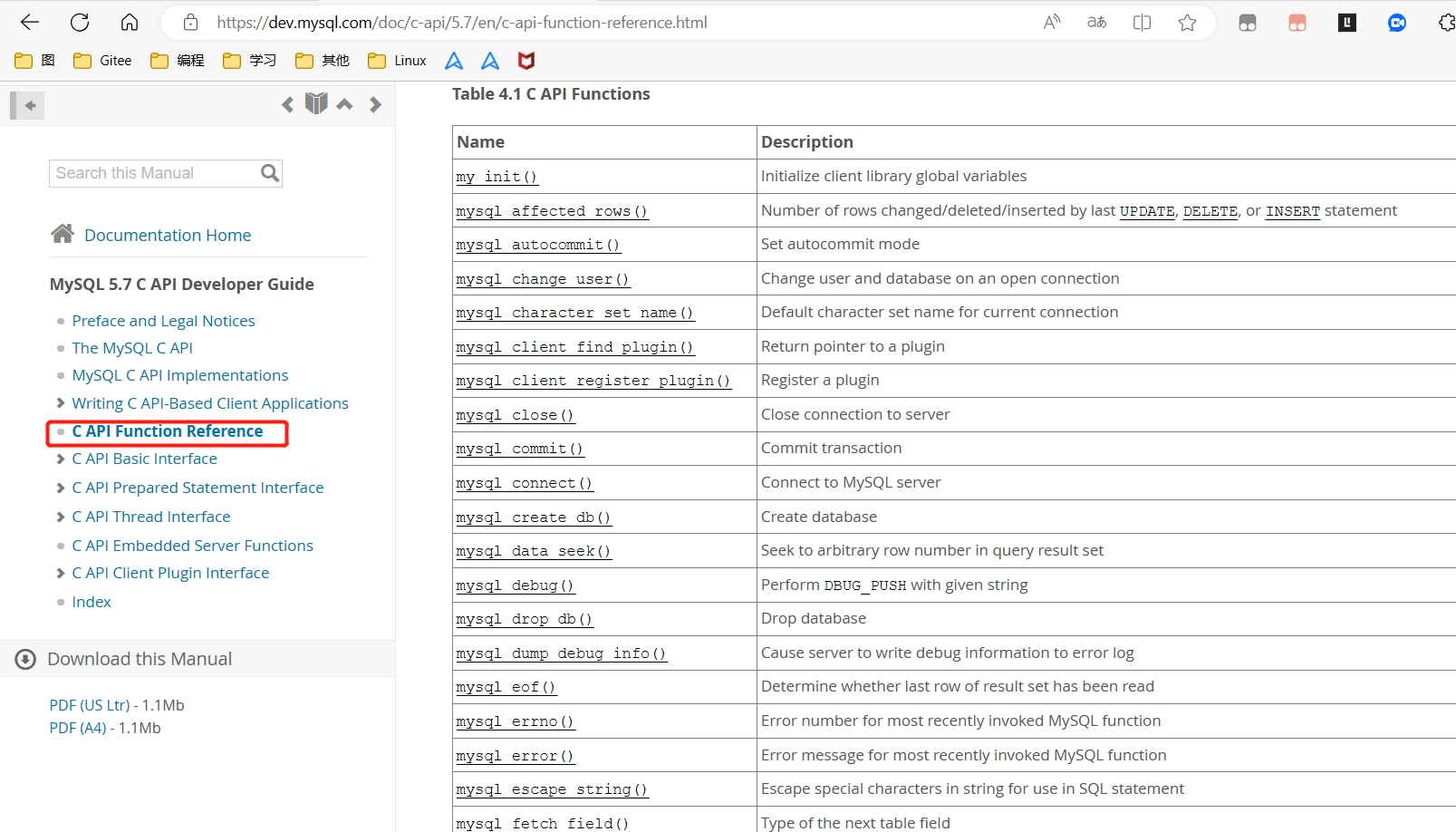The image size is (1456, 832).
Task: Open C API Embedded Server Functions
Action: click(x=192, y=546)
